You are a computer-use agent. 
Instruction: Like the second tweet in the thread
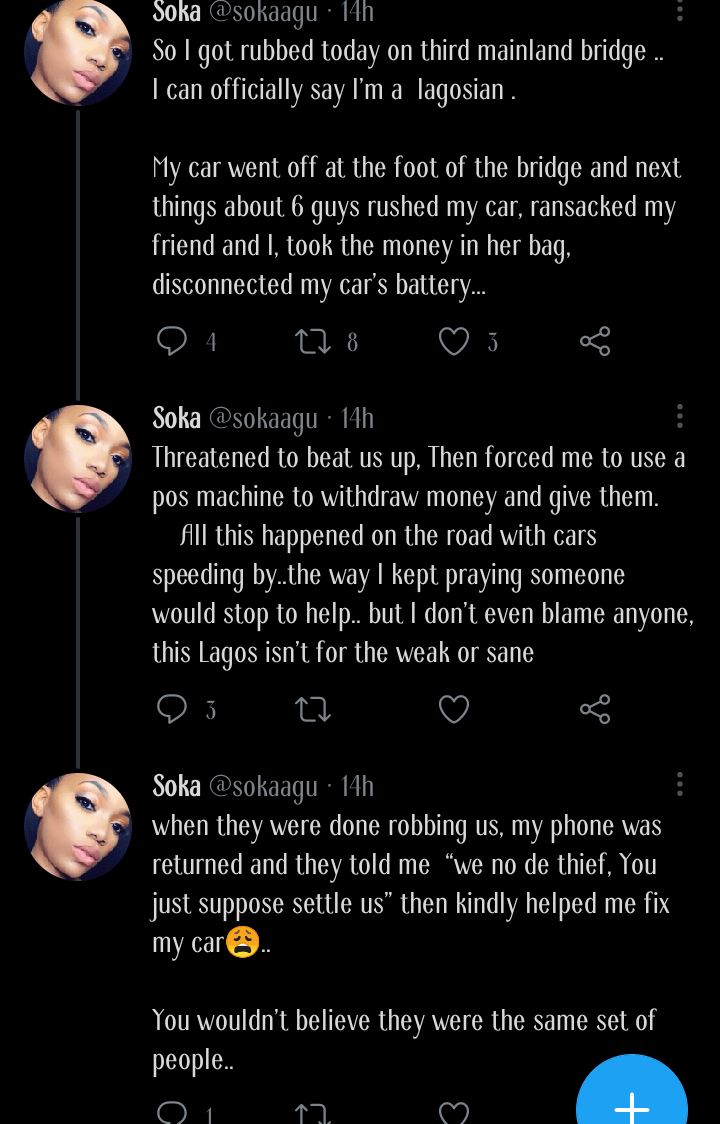454,709
